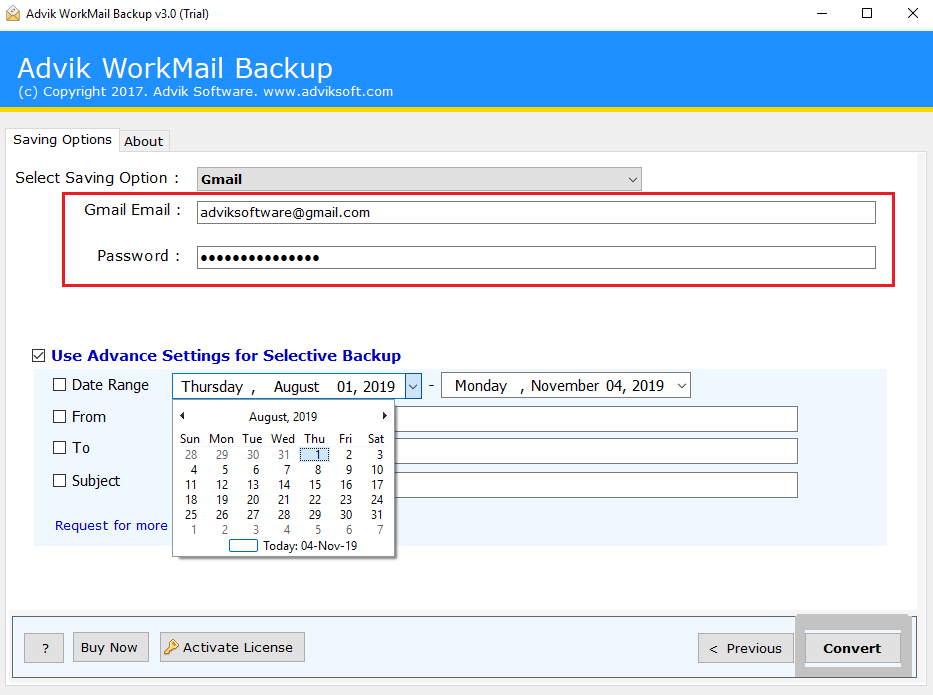Select August 23 in the calendar
This screenshot has height=695, width=933.
(346, 500)
